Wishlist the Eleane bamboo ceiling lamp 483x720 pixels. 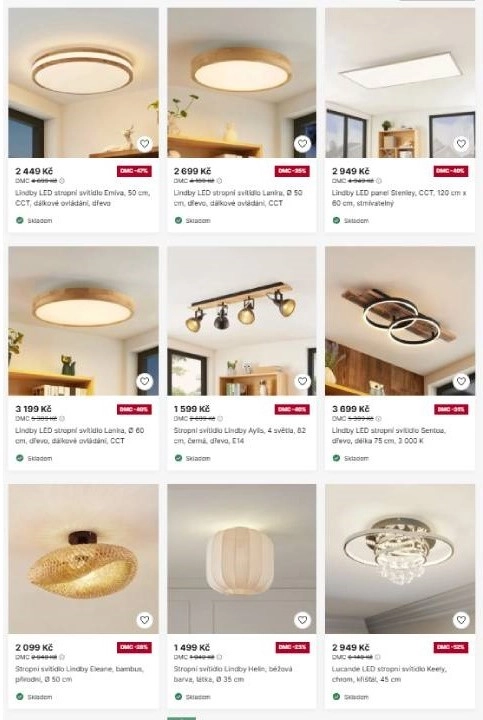(145, 620)
